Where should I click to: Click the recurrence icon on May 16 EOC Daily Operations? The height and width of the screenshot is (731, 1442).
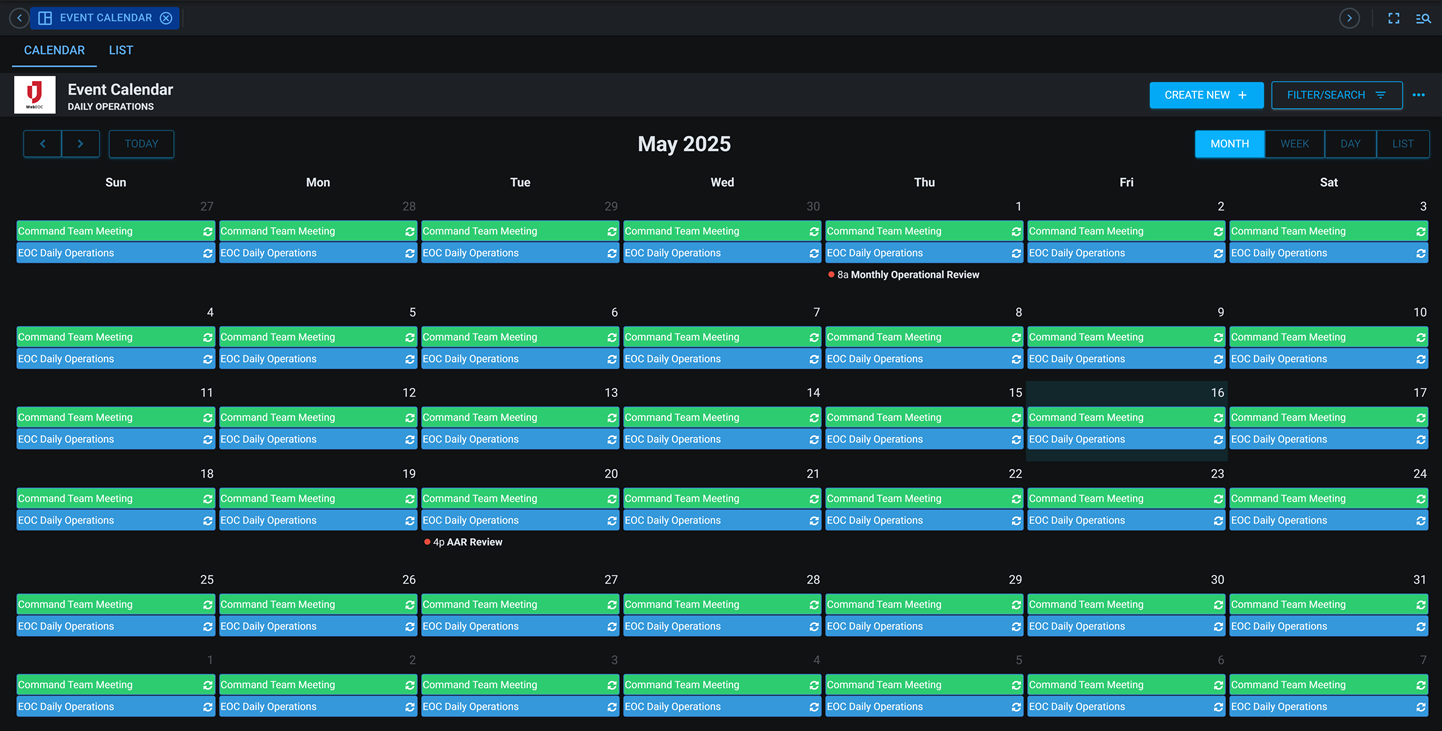tap(1217, 439)
